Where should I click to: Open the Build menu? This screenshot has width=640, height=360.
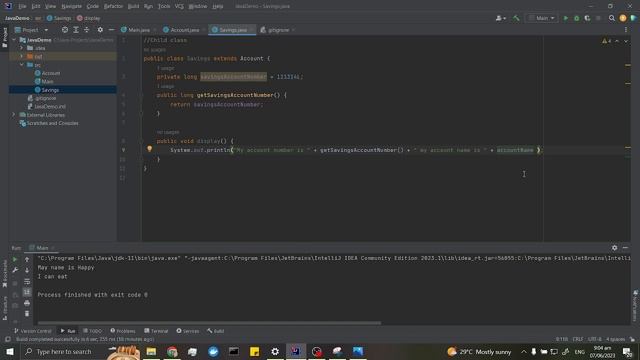(133, 6)
